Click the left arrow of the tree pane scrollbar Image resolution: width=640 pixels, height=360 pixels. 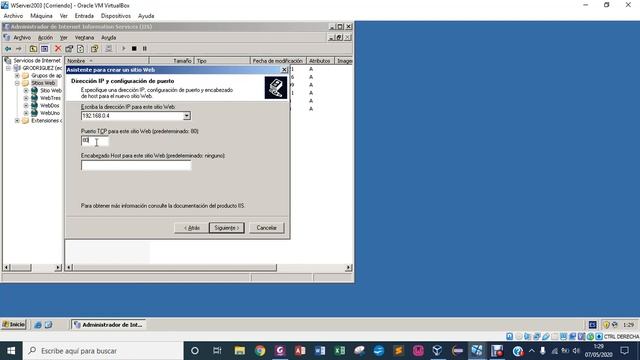coord(7,268)
